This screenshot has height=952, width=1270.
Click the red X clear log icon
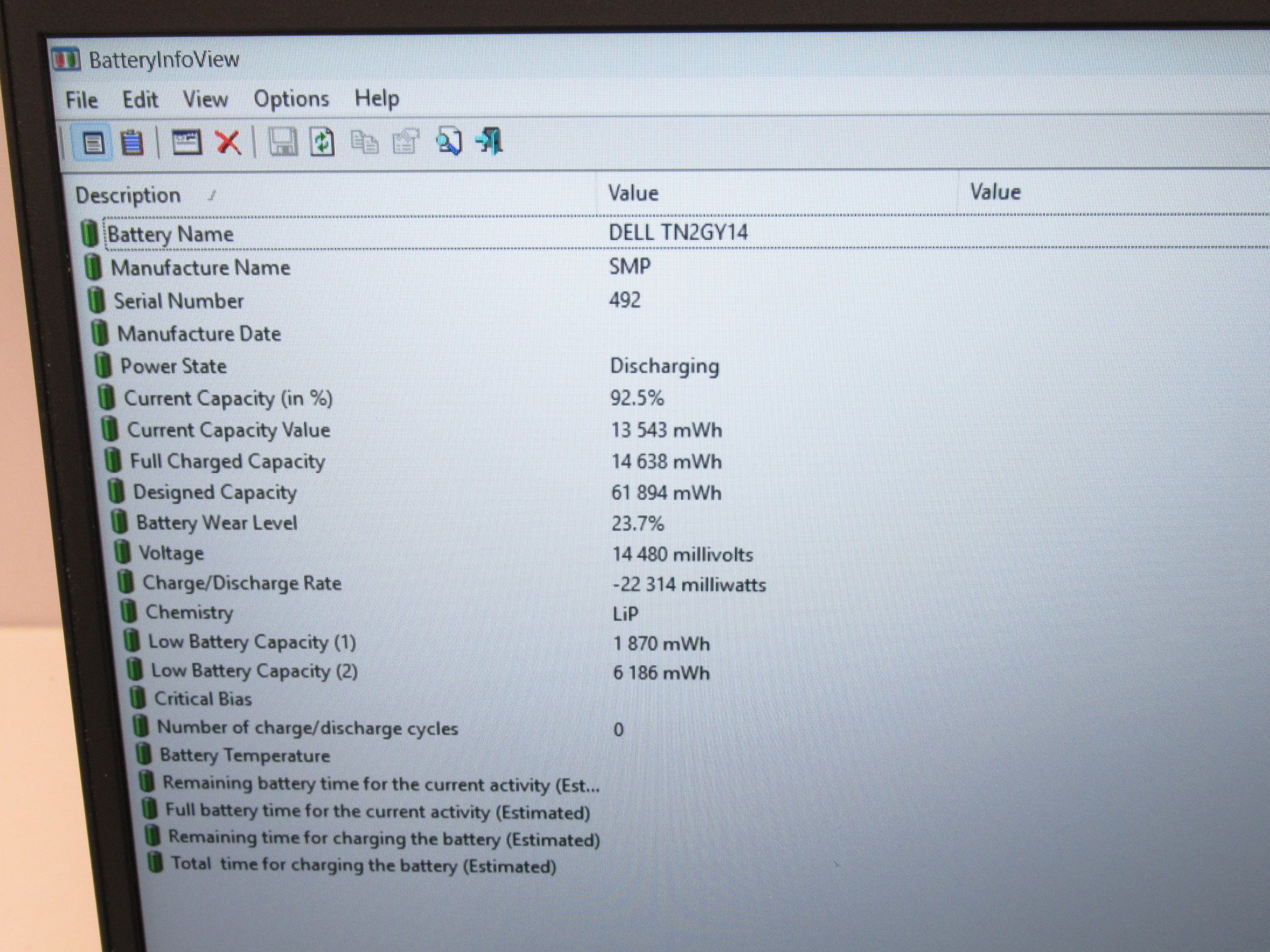point(228,142)
